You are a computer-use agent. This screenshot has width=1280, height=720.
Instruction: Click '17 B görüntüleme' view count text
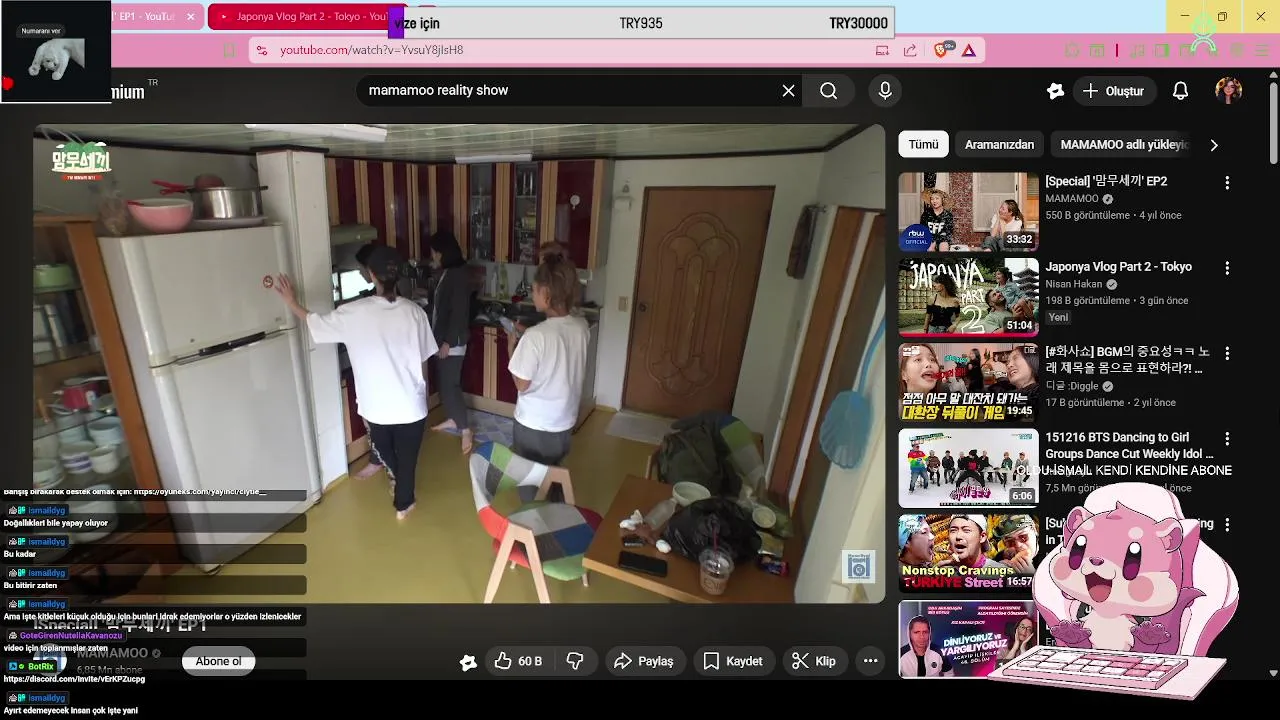point(1085,403)
